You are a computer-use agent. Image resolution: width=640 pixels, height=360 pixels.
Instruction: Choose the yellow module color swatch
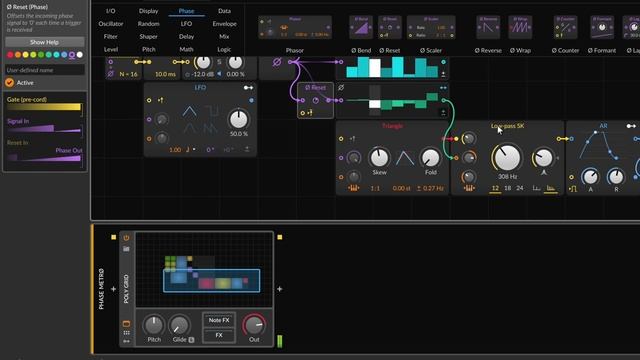click(26, 55)
